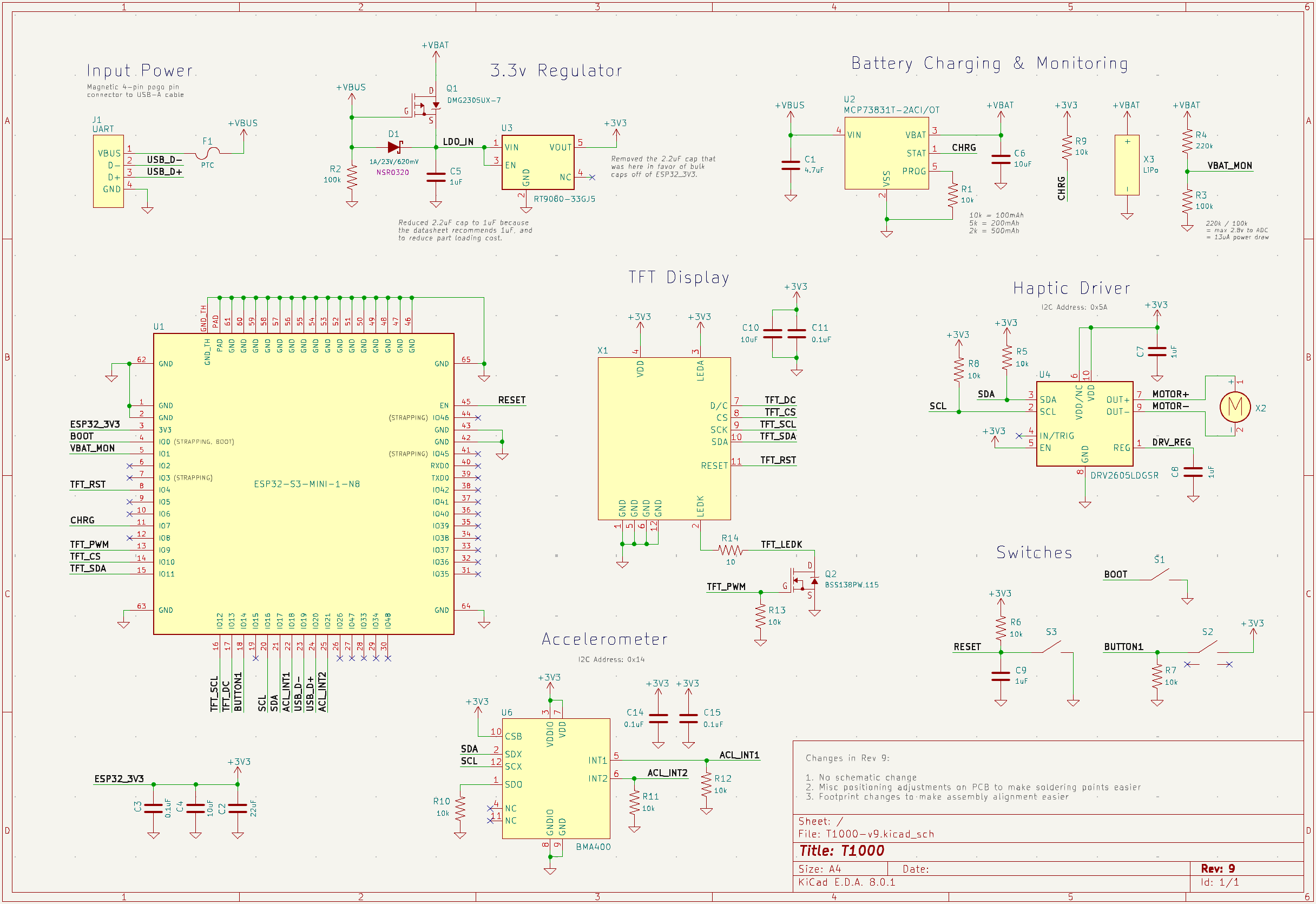Select the D1 NSR0320 diode symbol
Image resolution: width=1316 pixels, height=904 pixels.
tap(395, 147)
